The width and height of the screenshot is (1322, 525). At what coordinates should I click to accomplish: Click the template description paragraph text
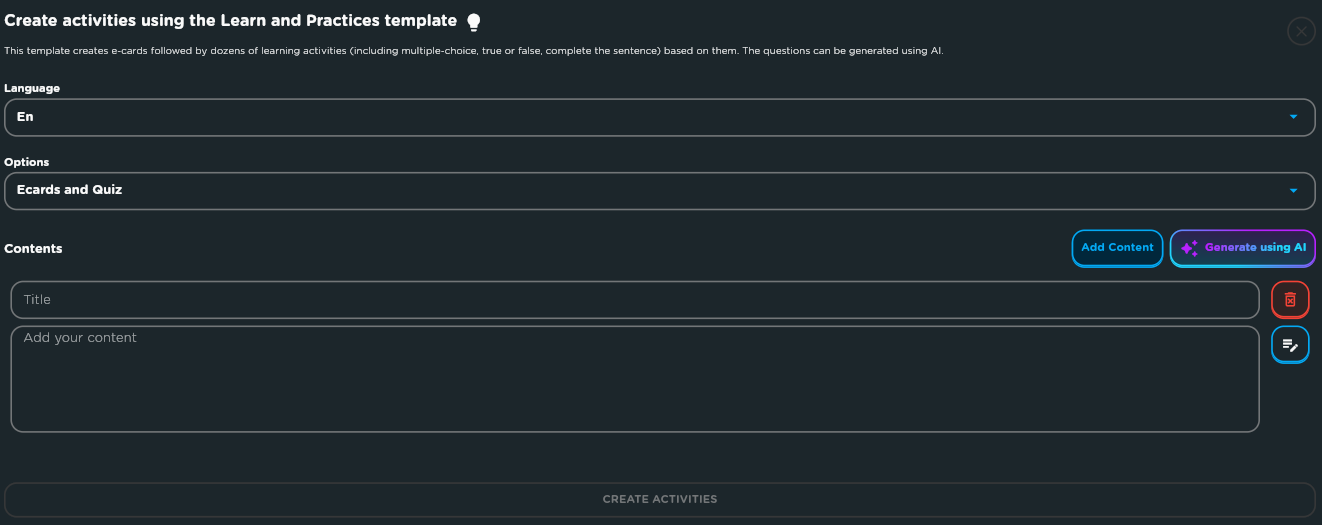click(474, 51)
